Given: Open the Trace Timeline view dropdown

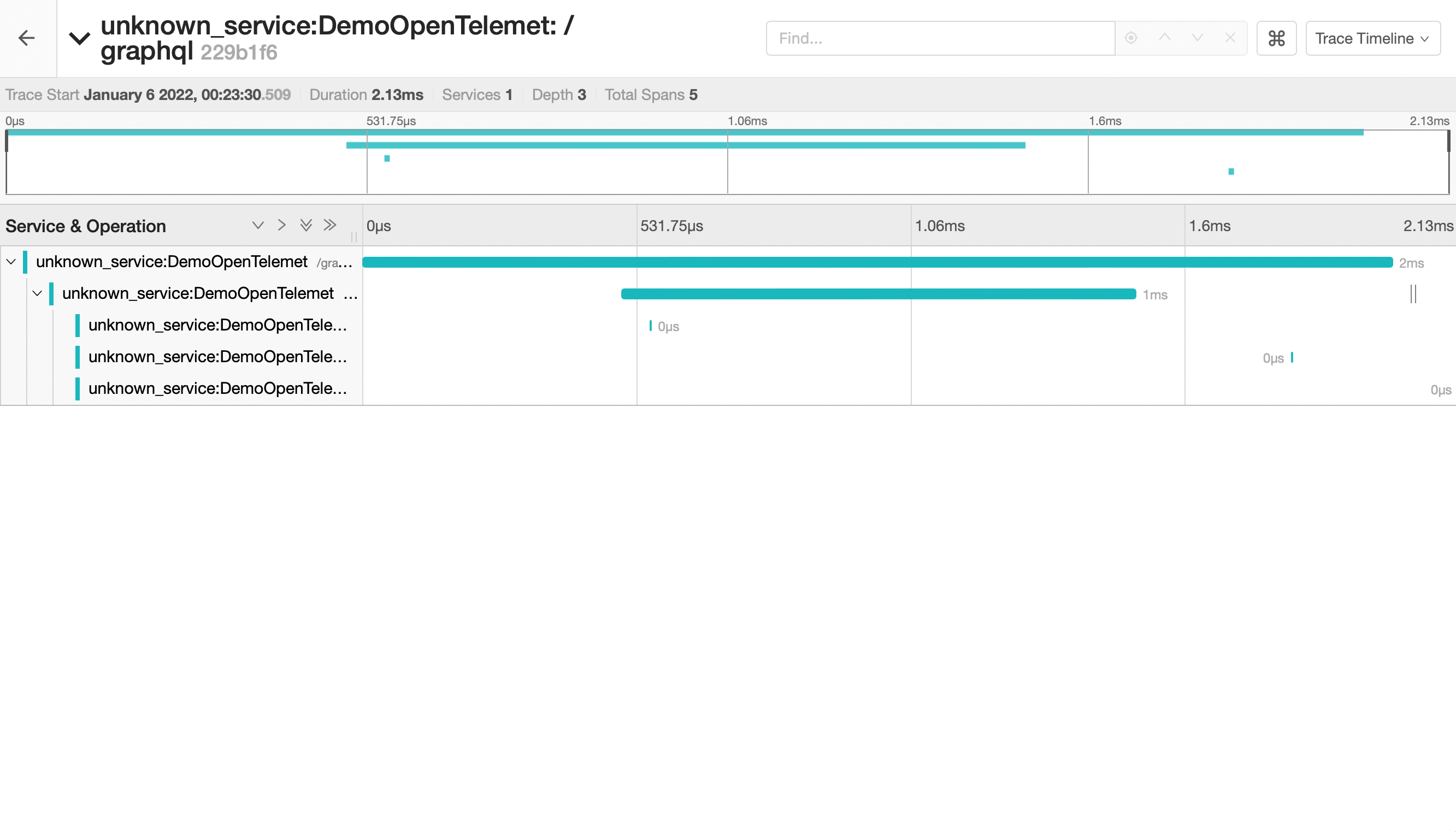Looking at the screenshot, I should (x=1372, y=38).
